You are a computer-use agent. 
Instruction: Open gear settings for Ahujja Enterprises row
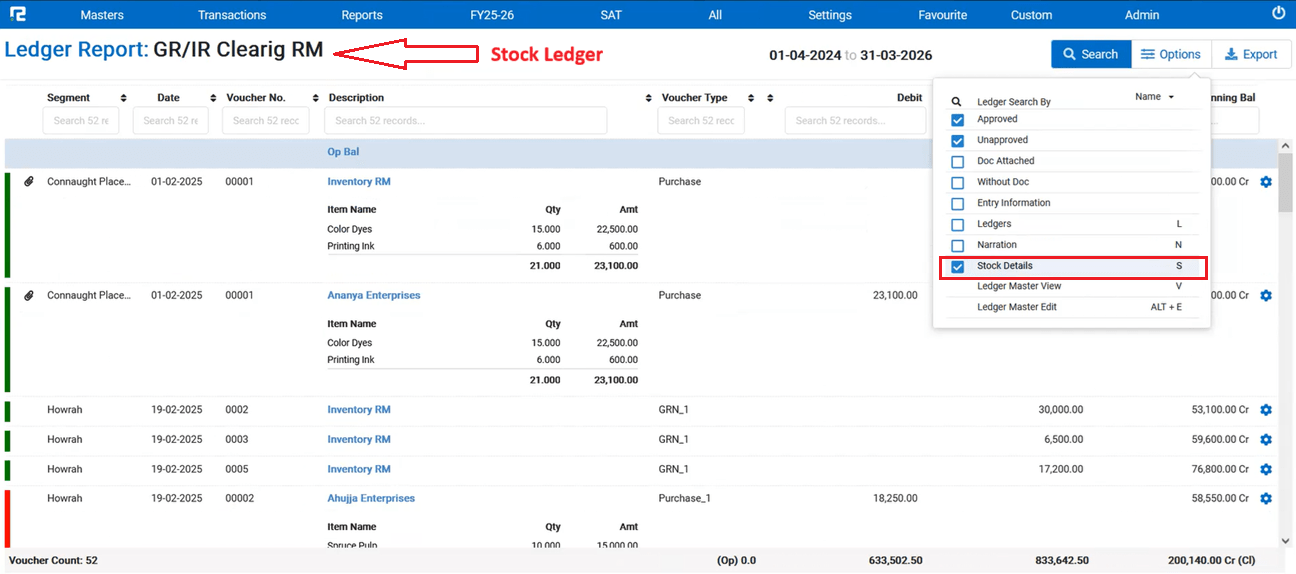click(x=1266, y=499)
